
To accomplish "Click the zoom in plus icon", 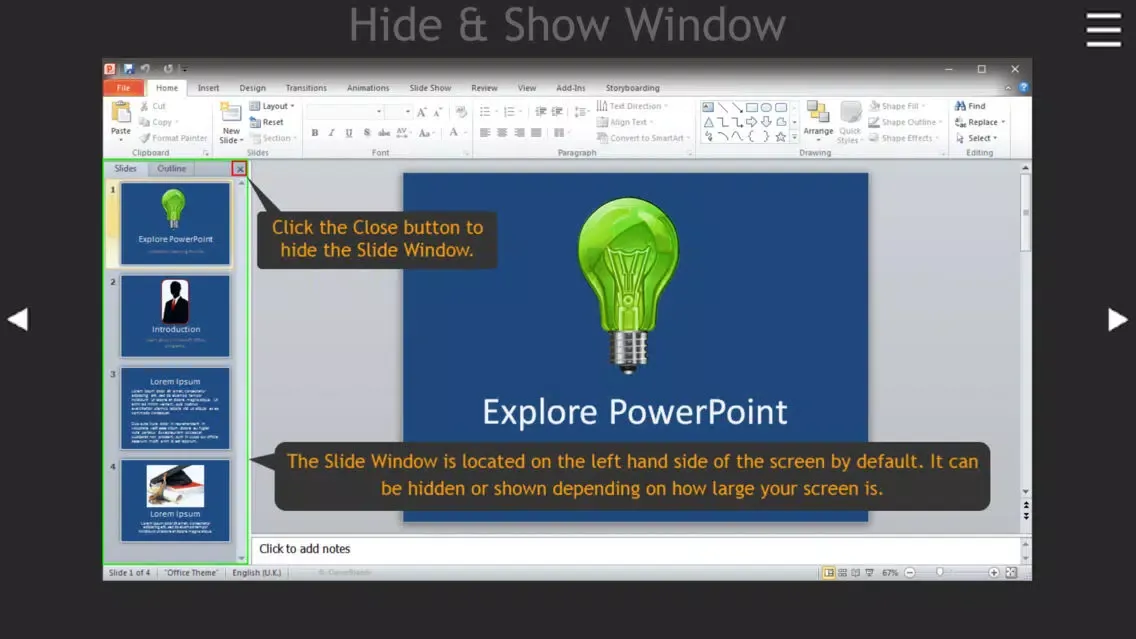I will point(993,572).
